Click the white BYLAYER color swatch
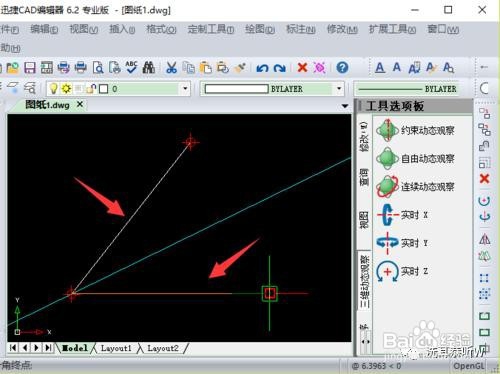This screenshot has height=374, width=500. 236,89
